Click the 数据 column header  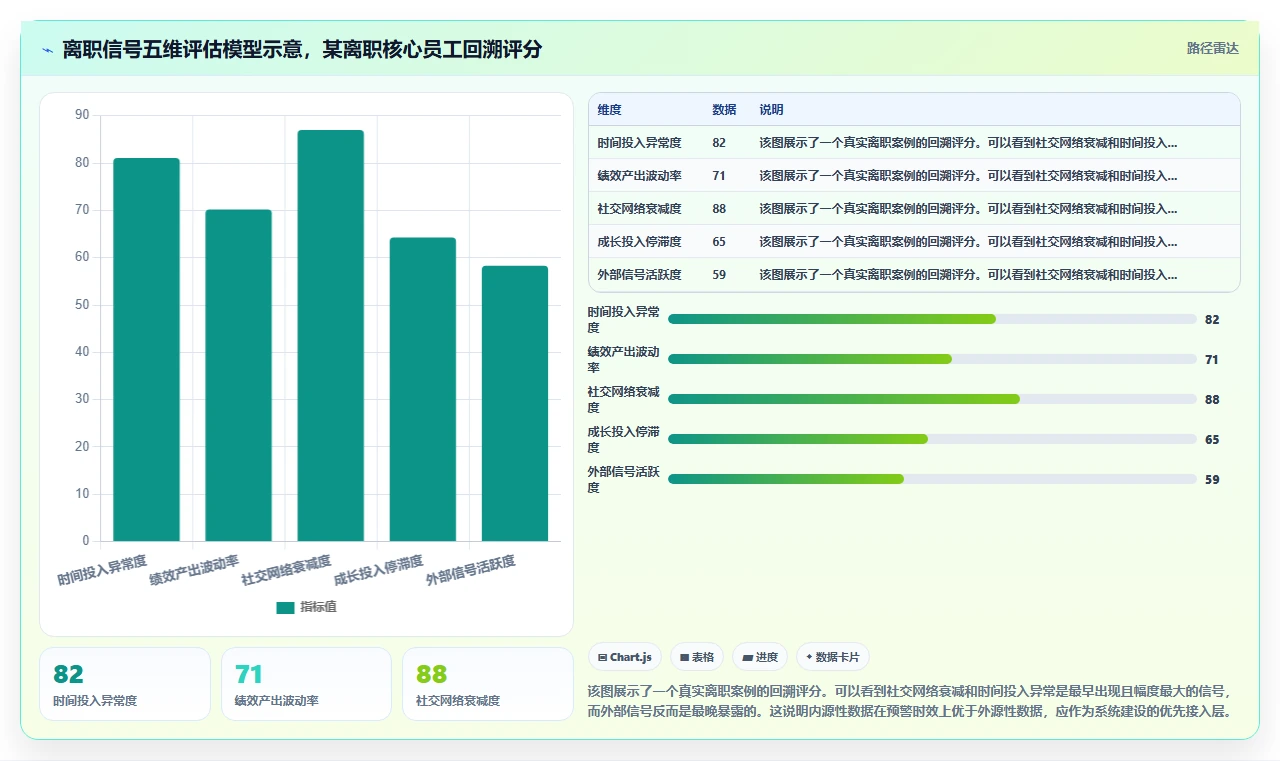pos(724,110)
